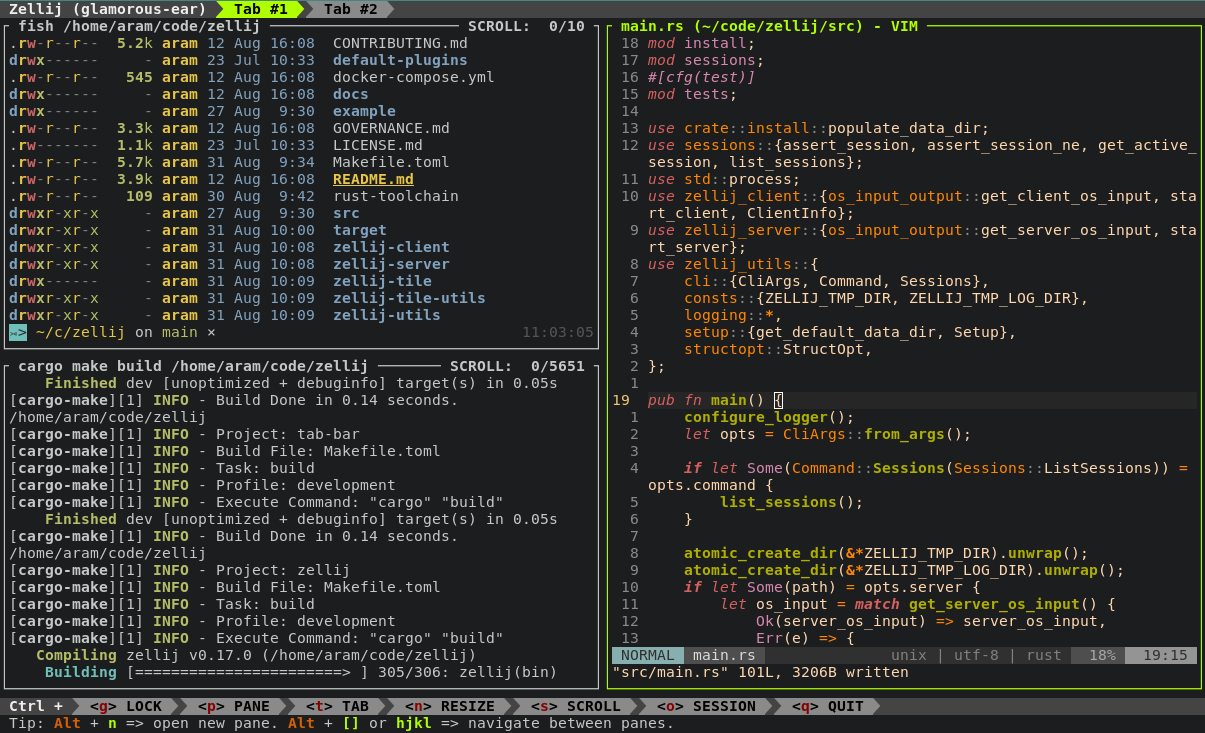The width and height of the screenshot is (1205, 733).
Task: Click the 19:15 cursor position indicator
Action: click(1165, 655)
